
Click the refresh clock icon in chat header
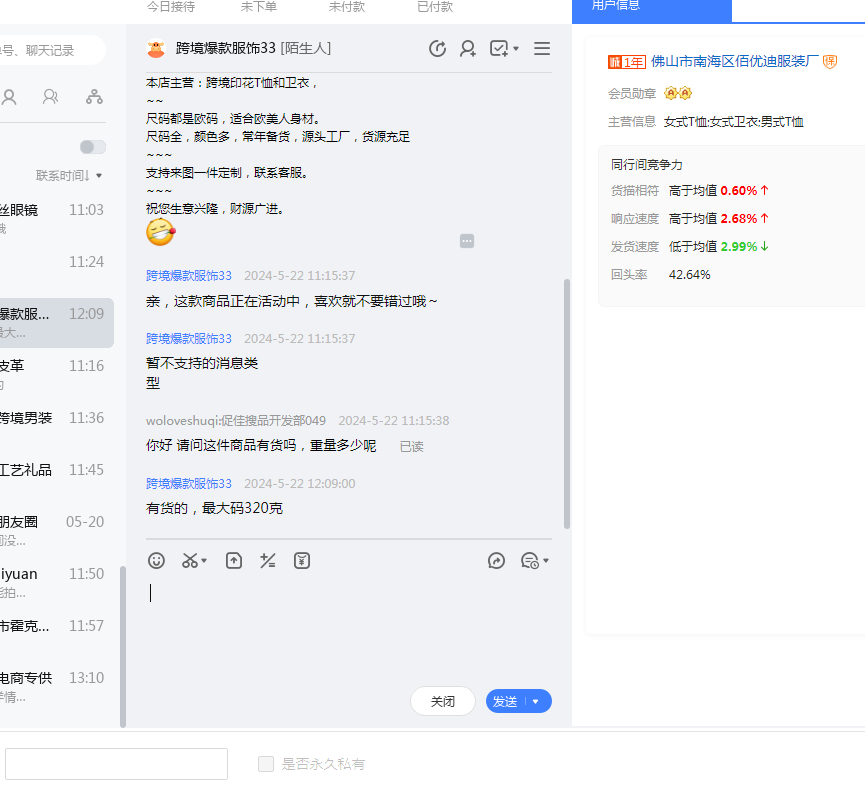[x=437, y=48]
